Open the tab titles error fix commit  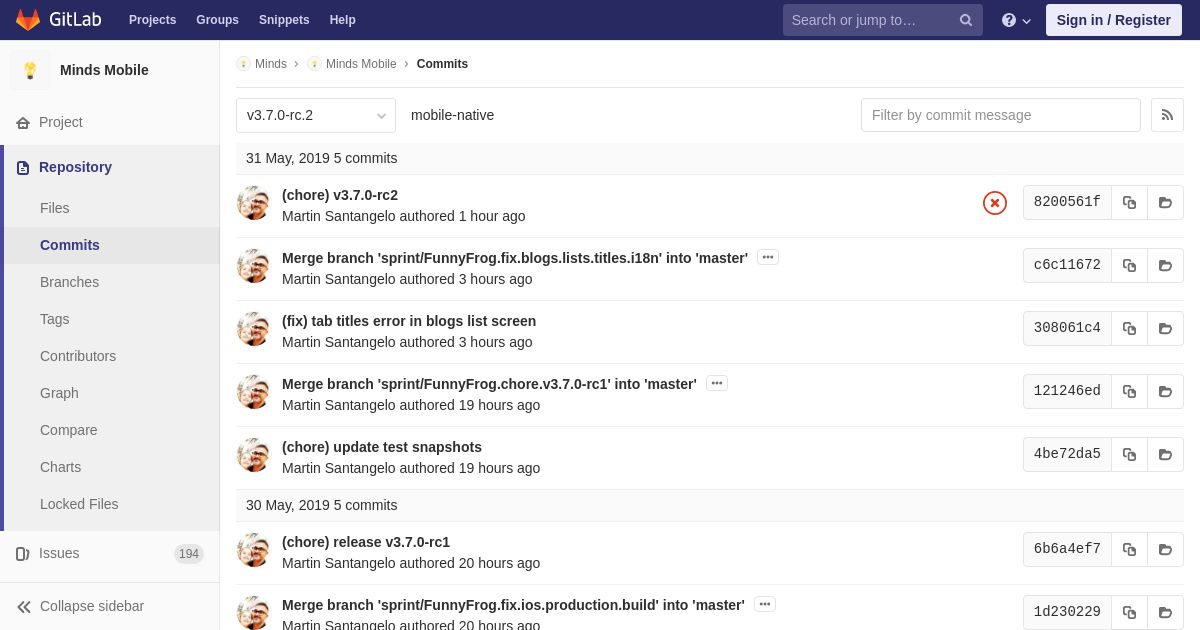coord(409,321)
